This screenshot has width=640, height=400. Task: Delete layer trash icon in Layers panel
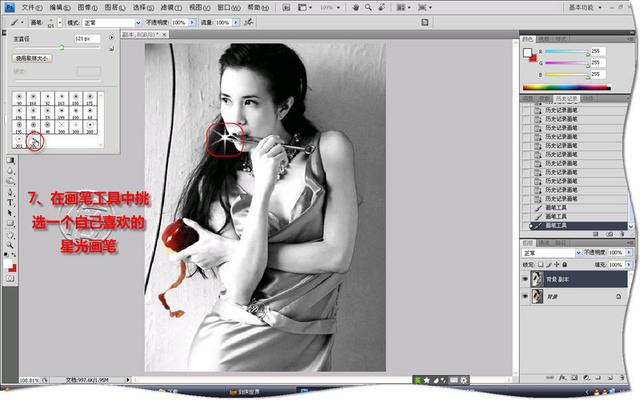tap(622, 378)
